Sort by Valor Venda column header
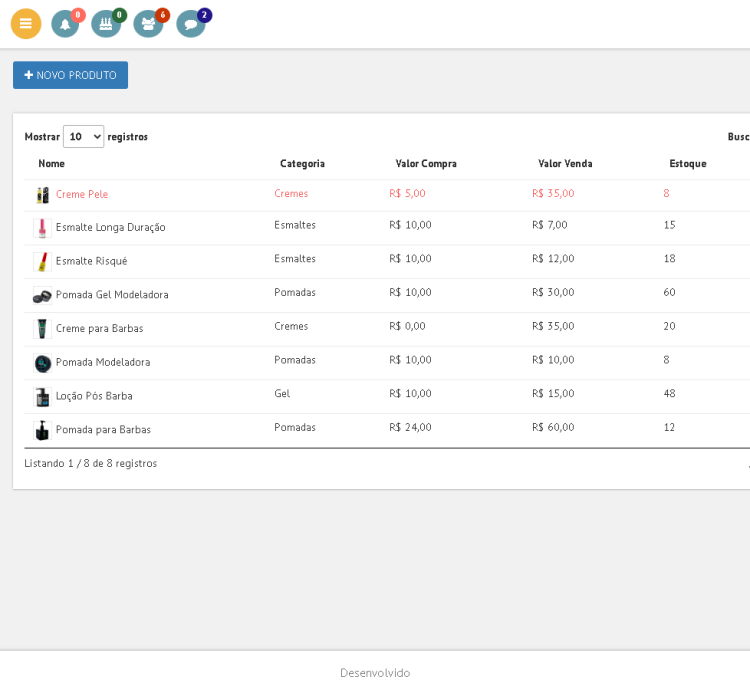This screenshot has width=750, height=690. [565, 164]
